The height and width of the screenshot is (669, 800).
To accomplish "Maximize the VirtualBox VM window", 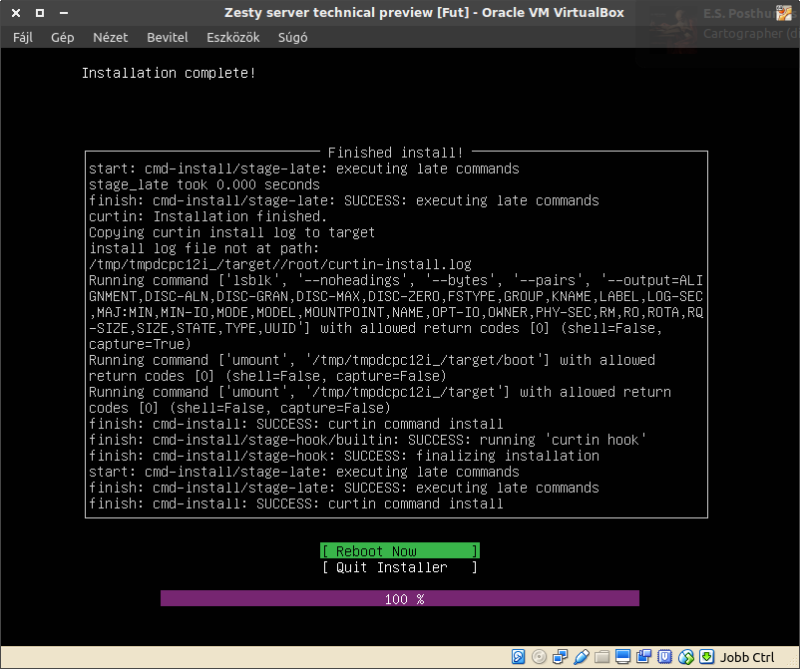I will point(40,13).
